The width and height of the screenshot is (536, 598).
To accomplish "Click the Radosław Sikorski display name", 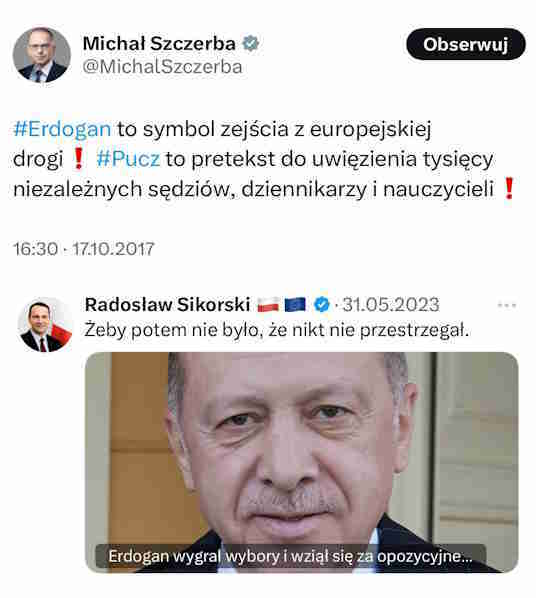I will [167, 305].
